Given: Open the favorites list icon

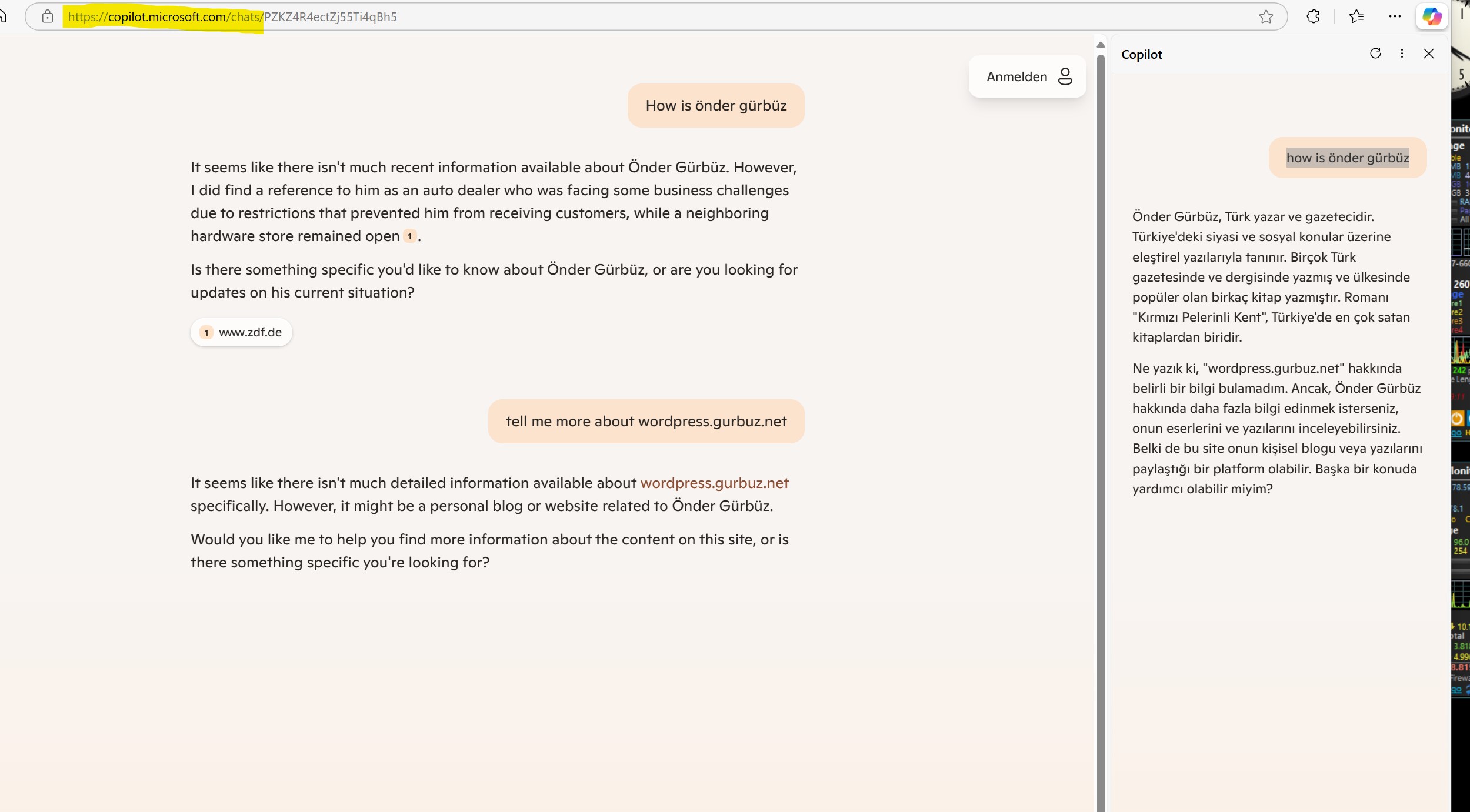Looking at the screenshot, I should pos(1356,16).
